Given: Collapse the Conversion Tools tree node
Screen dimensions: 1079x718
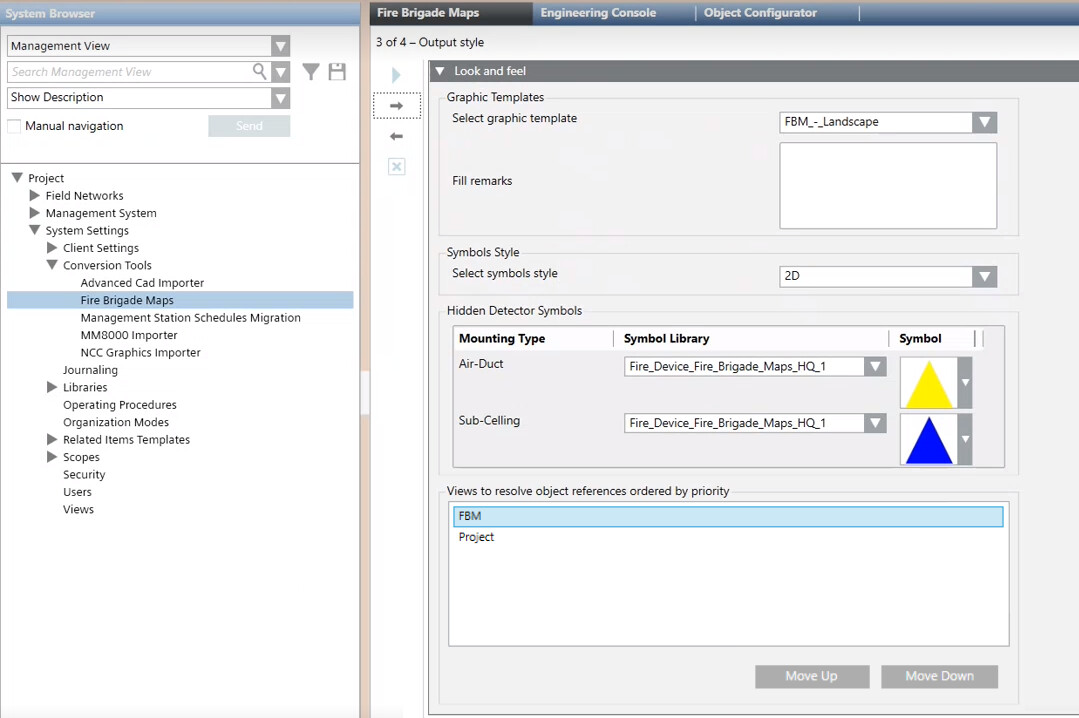Looking at the screenshot, I should 51,265.
